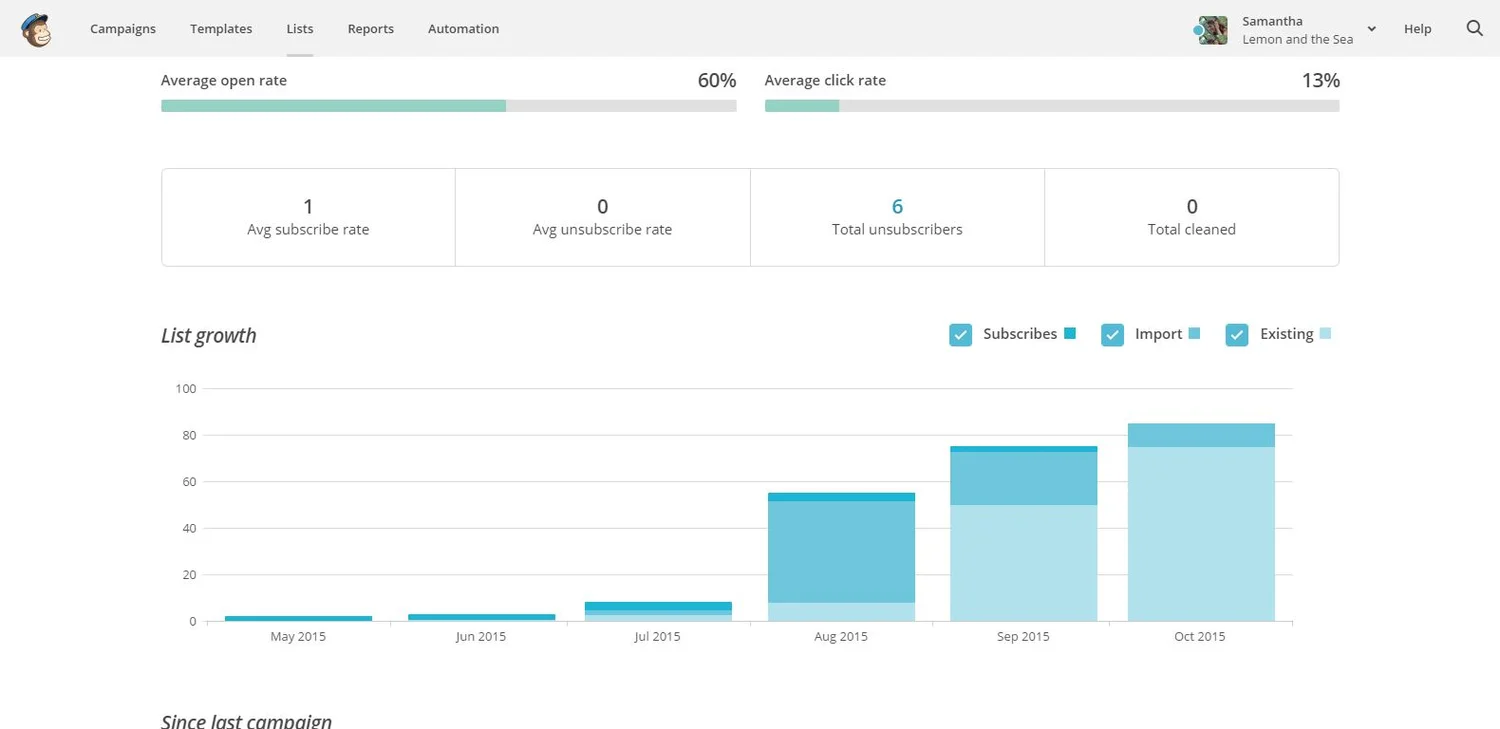Select the Import legend color square
Viewport: 1500px width, 729px height.
tap(1197, 334)
